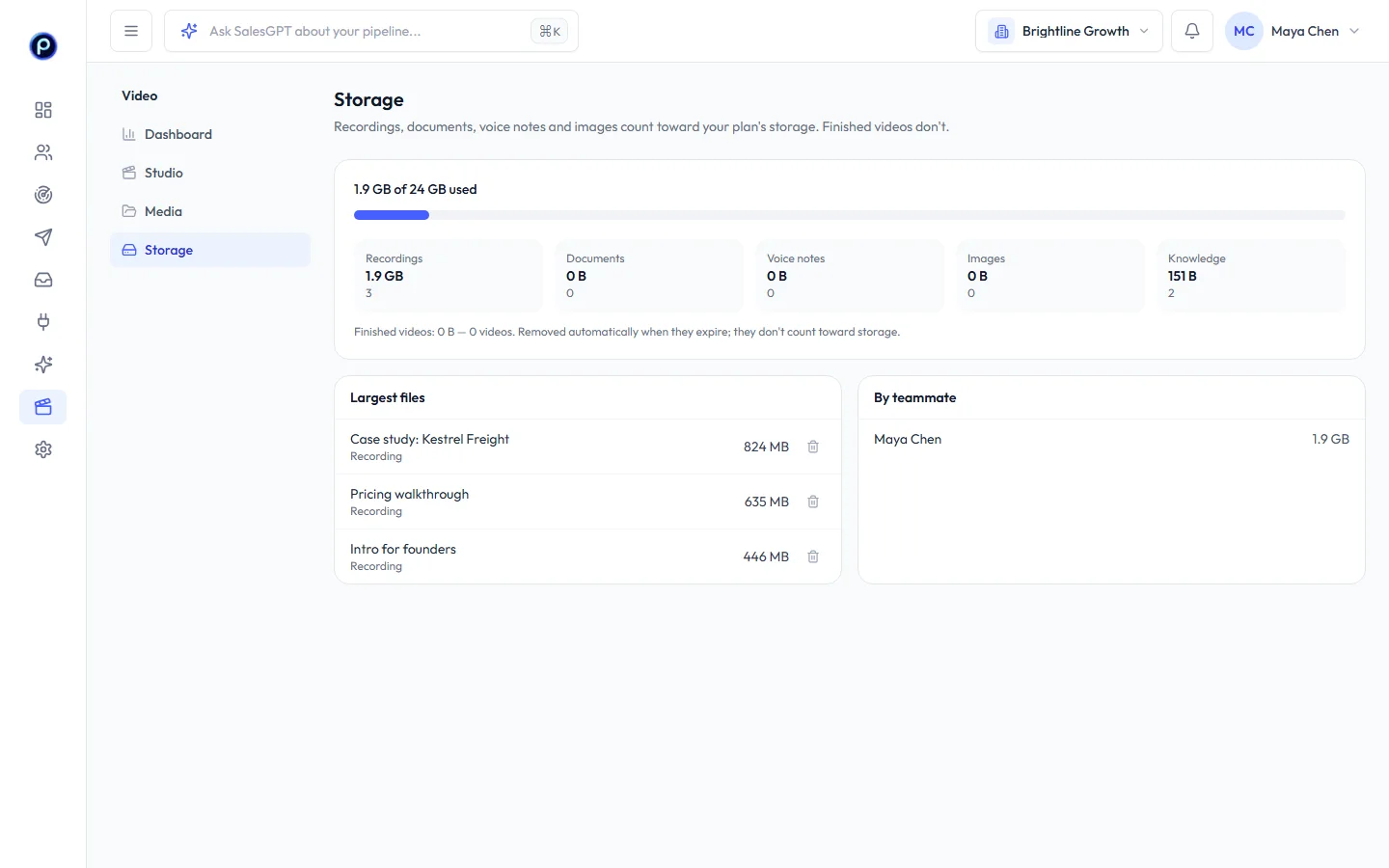Viewport: 1389px width, 868px height.
Task: Open the plug integrations icon
Action: coord(43,322)
